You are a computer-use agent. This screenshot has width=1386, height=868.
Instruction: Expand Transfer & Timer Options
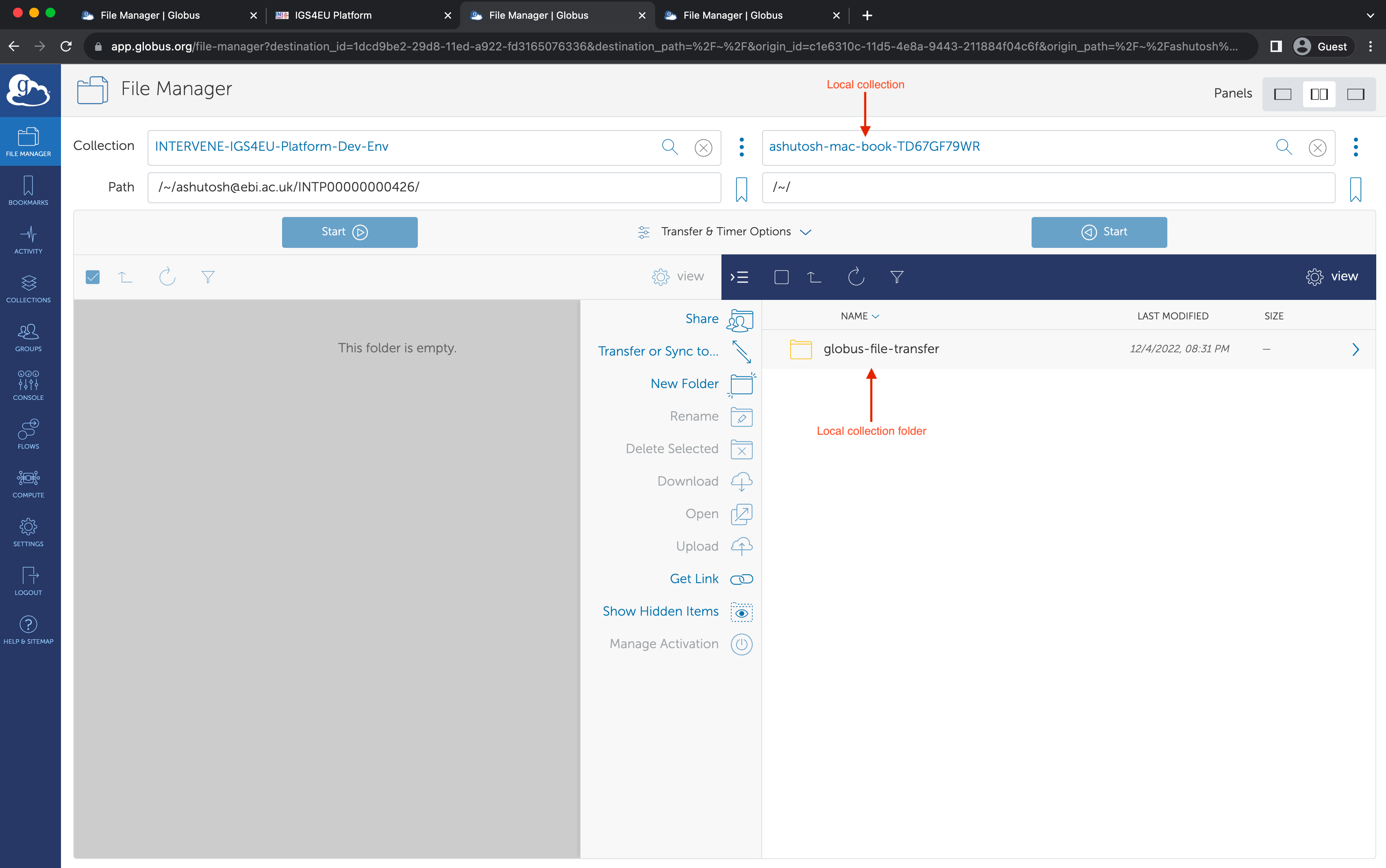coord(725,232)
